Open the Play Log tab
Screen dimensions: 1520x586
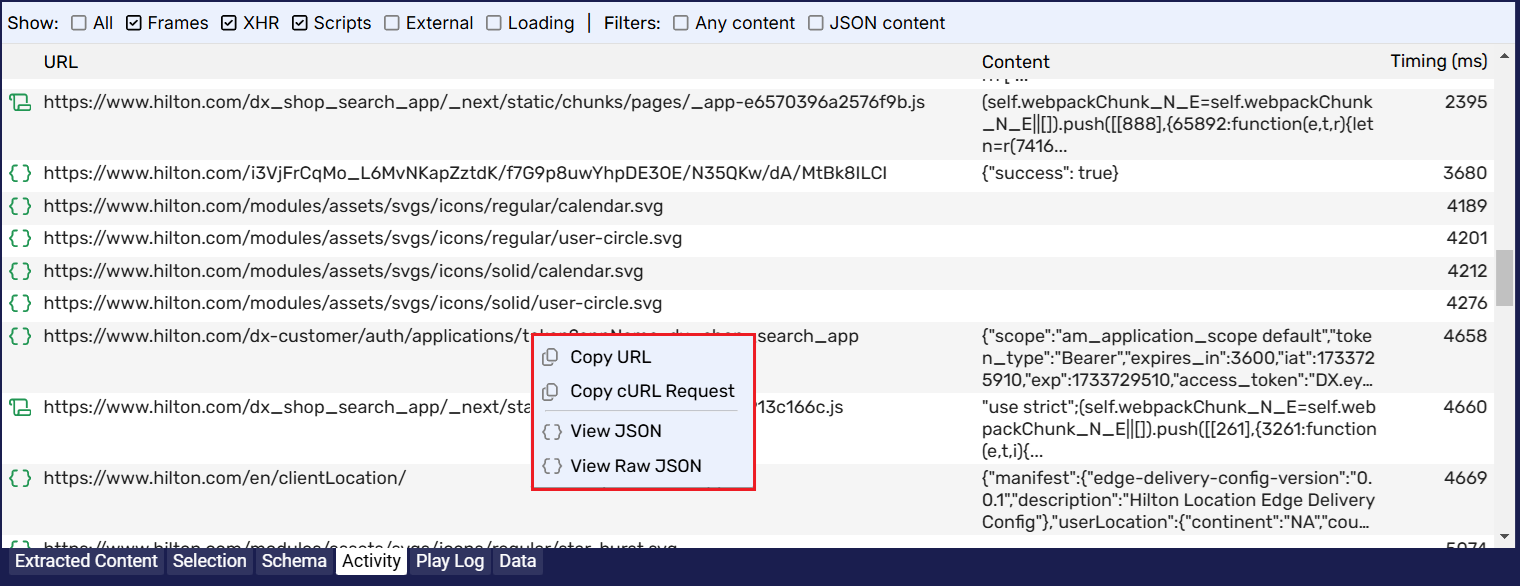450,561
